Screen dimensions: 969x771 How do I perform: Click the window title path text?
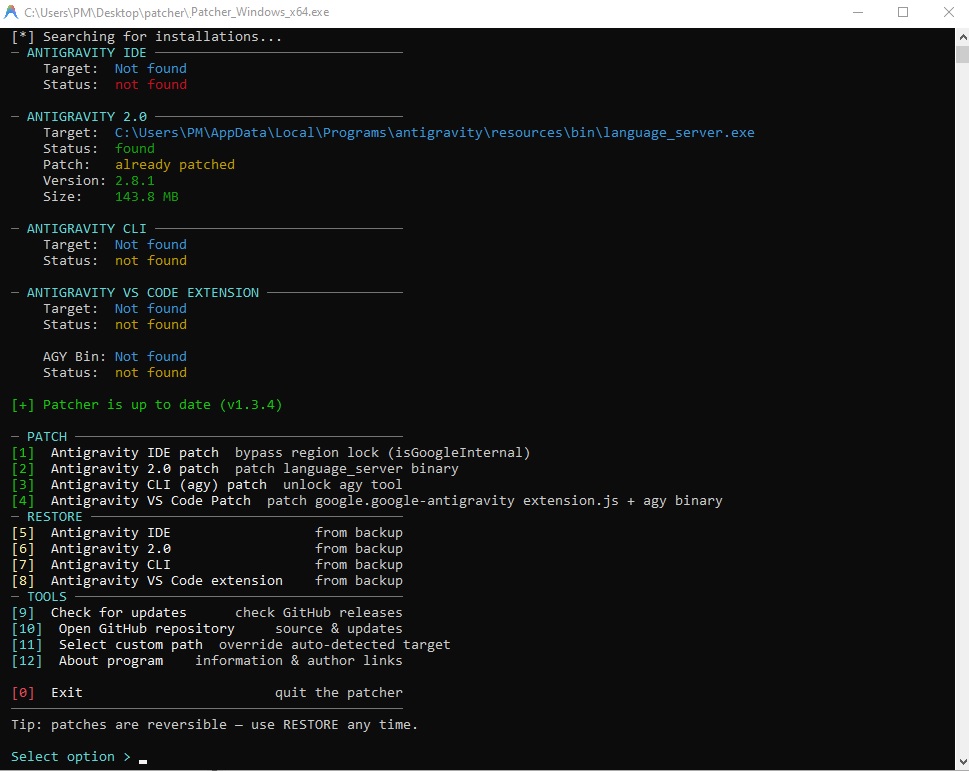pyautogui.click(x=177, y=12)
